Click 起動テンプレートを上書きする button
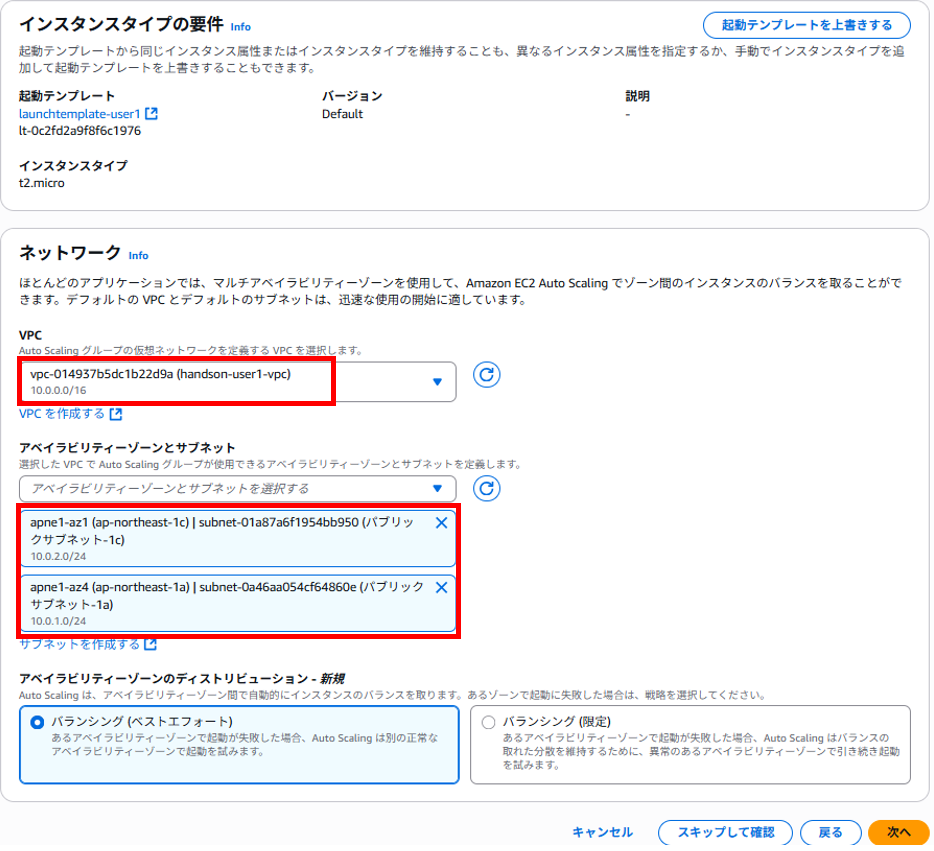 807,25
